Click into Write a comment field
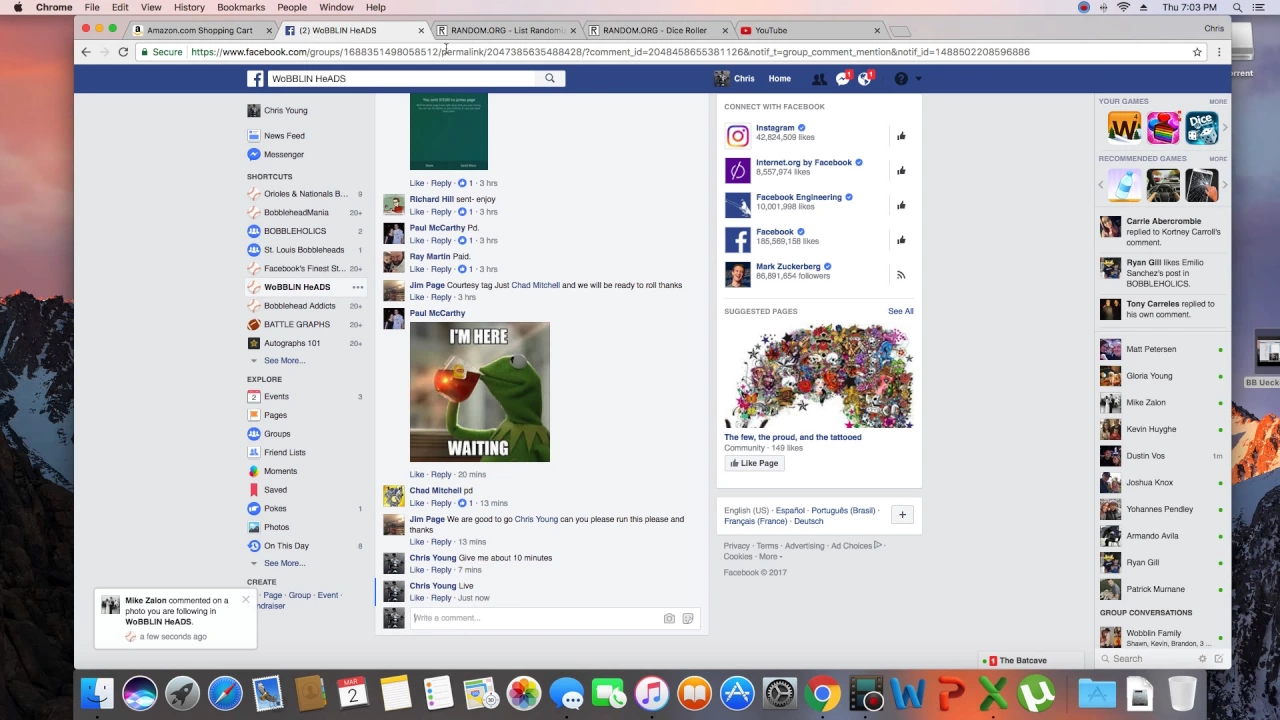 pos(535,618)
